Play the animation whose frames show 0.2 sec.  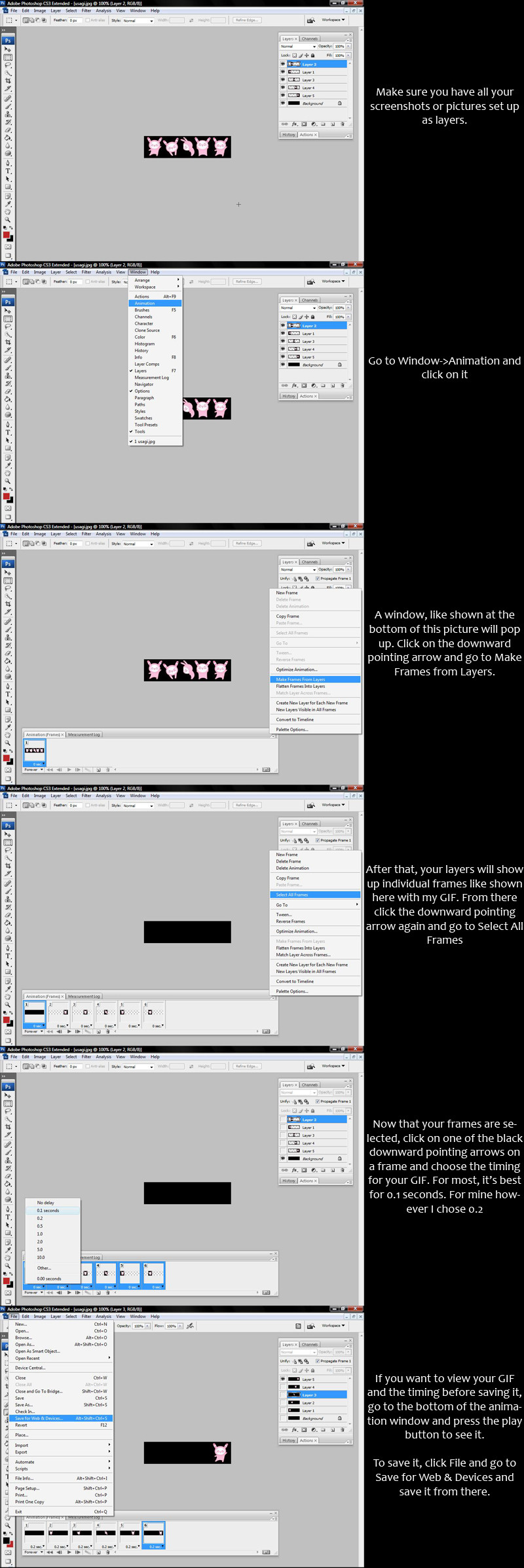69,1552
